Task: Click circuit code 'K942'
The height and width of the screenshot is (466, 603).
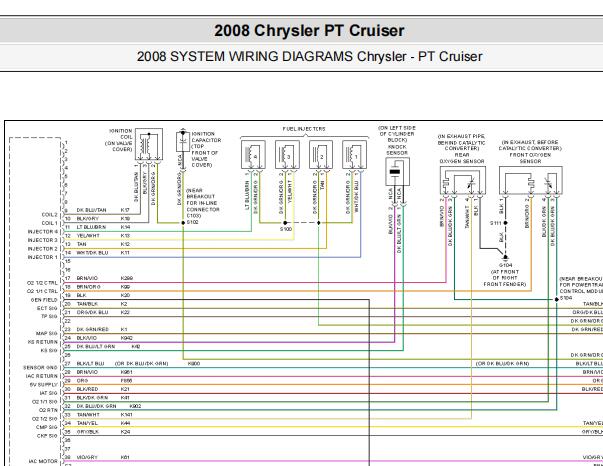Action: coord(127,338)
